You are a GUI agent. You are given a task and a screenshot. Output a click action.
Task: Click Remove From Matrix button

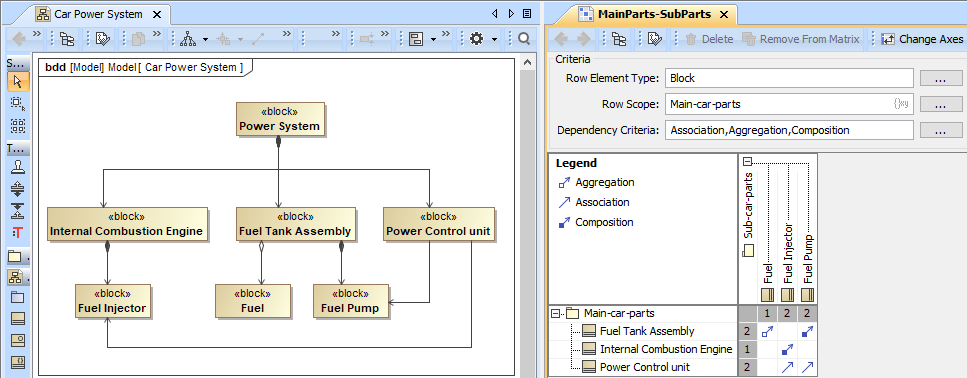[x=800, y=39]
